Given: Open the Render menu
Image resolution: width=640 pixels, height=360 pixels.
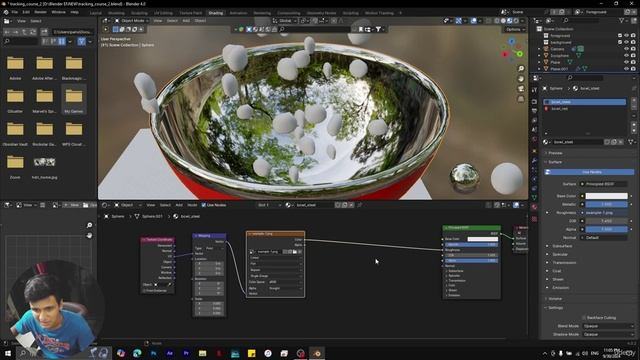Looking at the screenshot, I should [40, 12].
